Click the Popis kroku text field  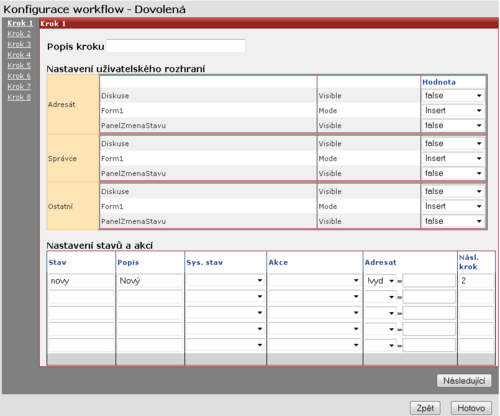point(176,46)
